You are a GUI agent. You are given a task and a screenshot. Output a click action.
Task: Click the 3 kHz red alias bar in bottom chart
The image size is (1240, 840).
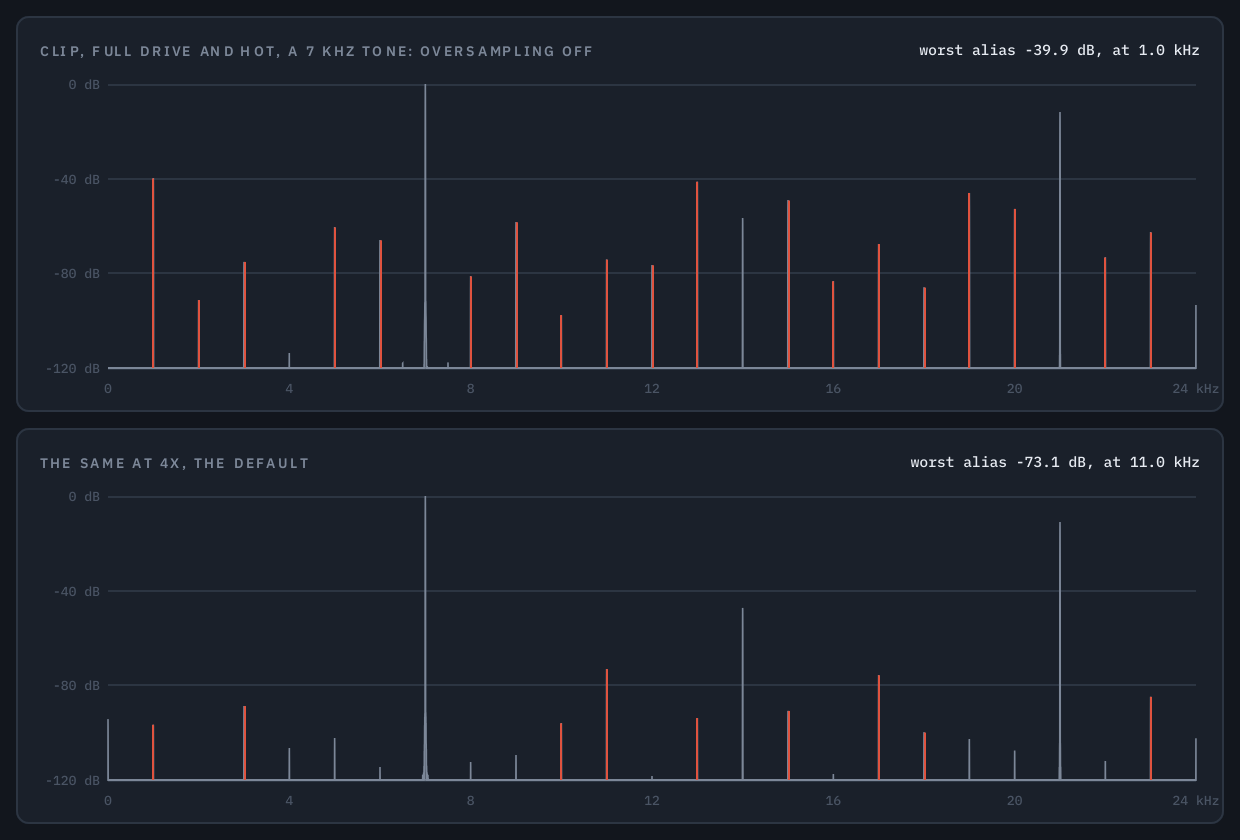click(x=244, y=743)
